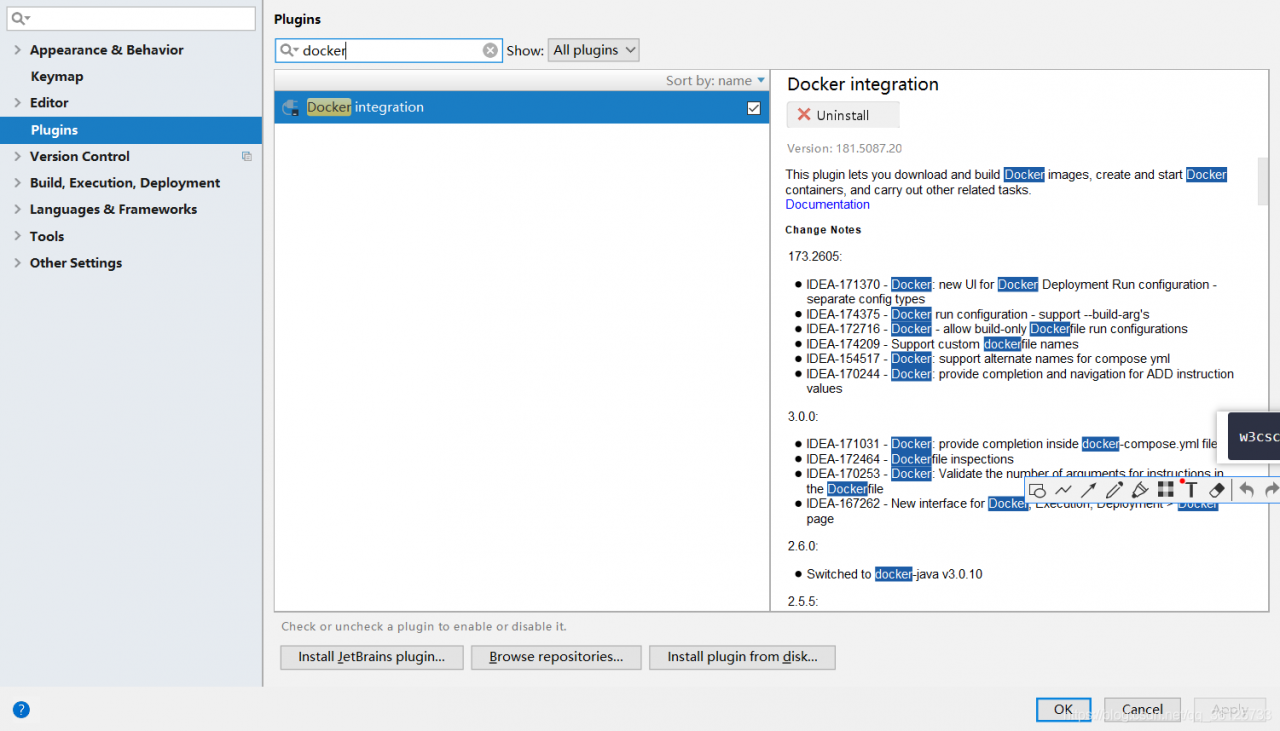The image size is (1280, 731).
Task: Click Install JetBrains plugin... button
Action: click(371, 657)
